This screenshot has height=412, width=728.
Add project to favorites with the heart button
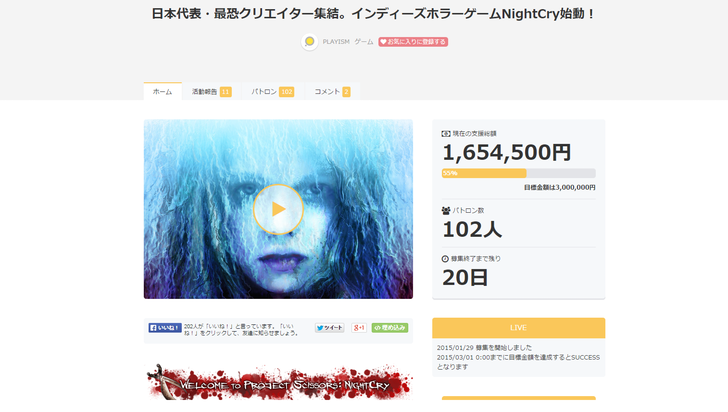pyautogui.click(x=413, y=42)
